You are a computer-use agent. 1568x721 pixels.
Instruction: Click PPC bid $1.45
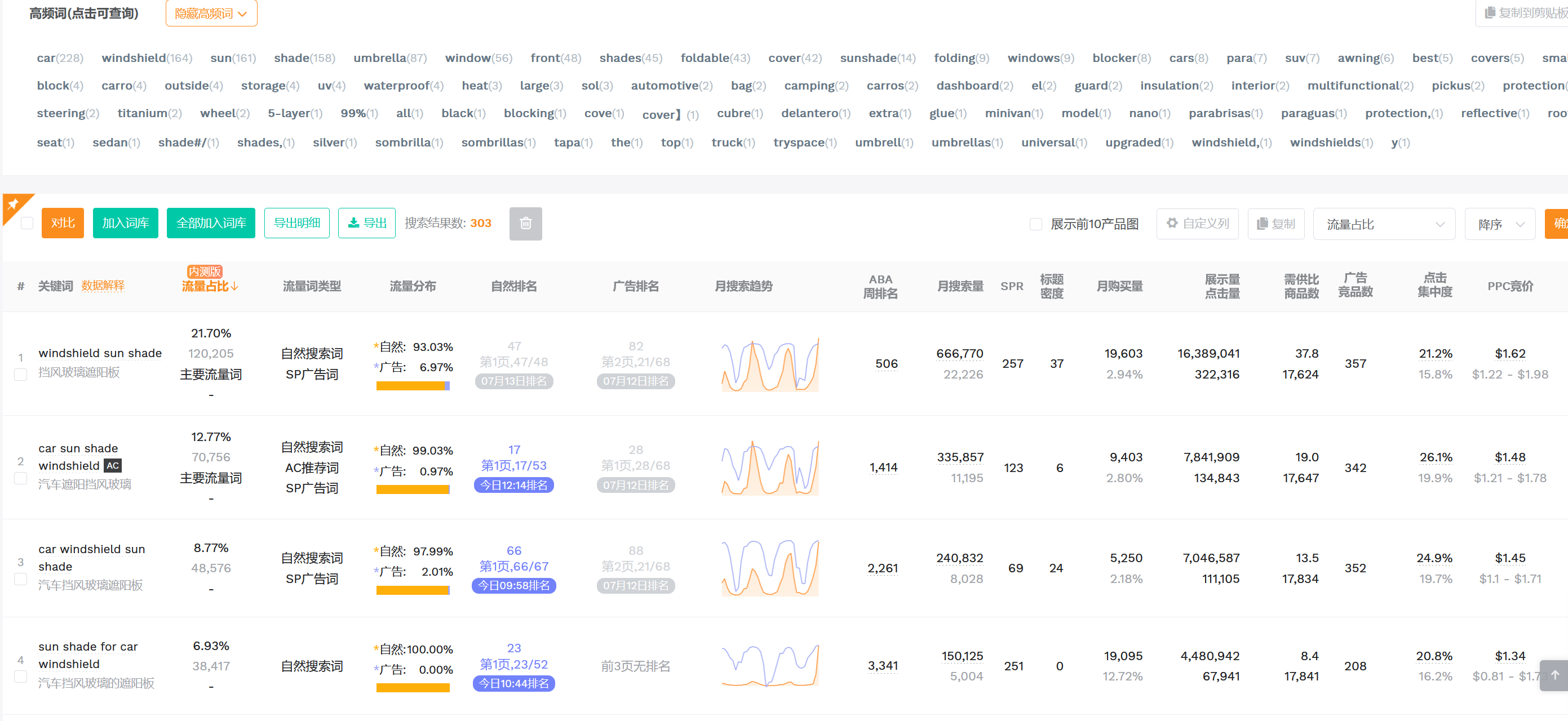1509,558
